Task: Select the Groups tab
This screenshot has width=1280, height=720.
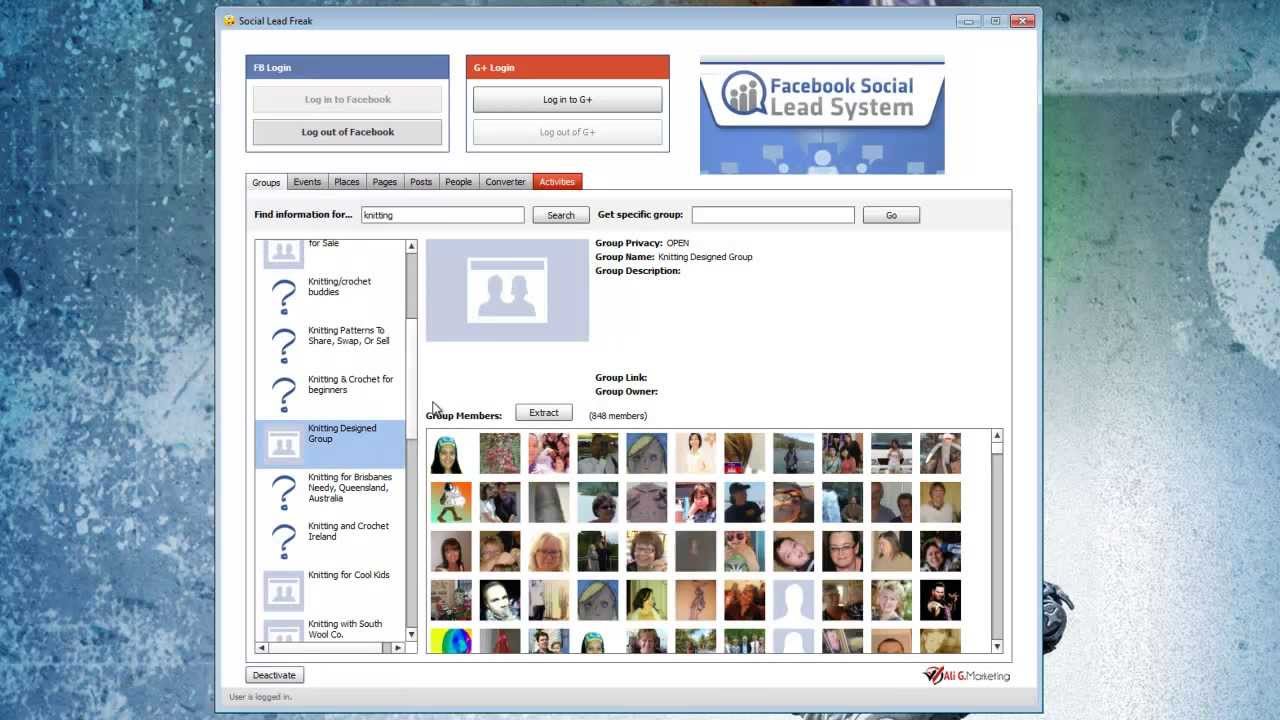Action: 266,182
